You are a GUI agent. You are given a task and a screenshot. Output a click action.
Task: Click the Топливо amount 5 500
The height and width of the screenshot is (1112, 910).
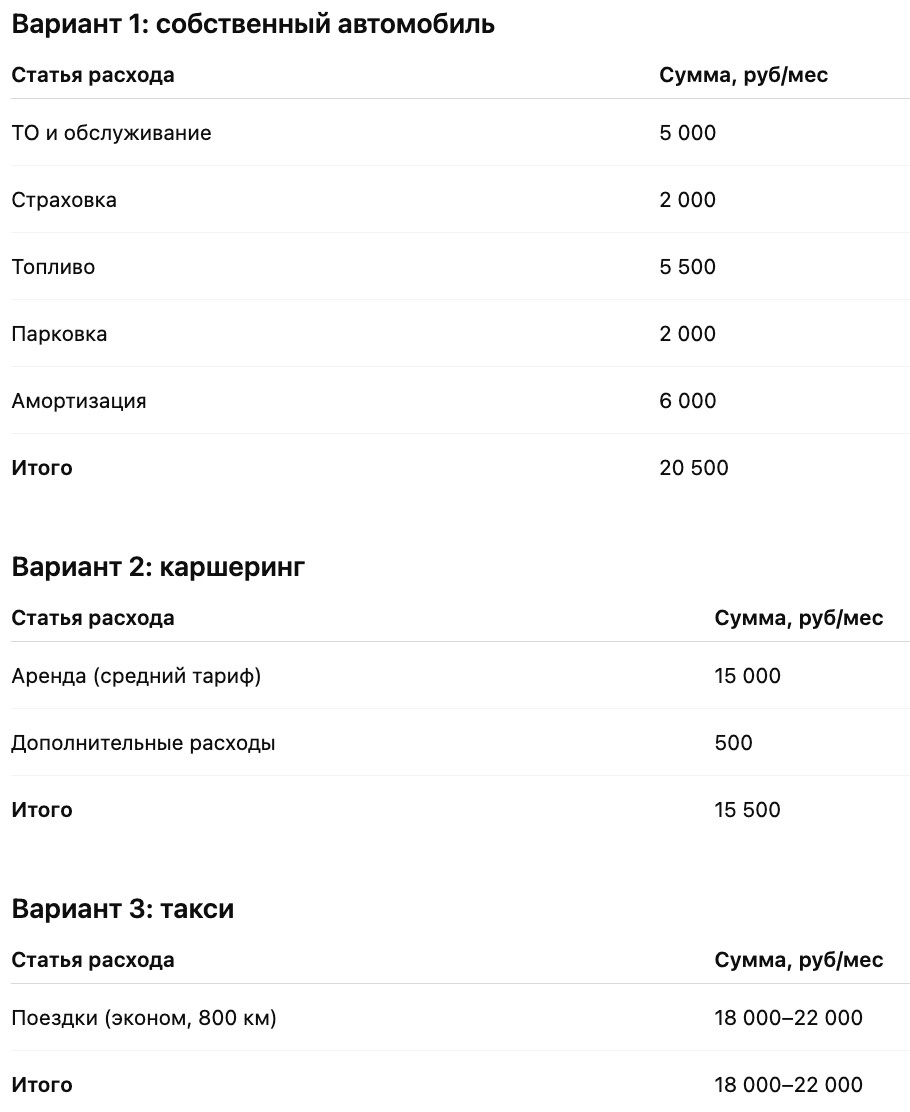(687, 267)
